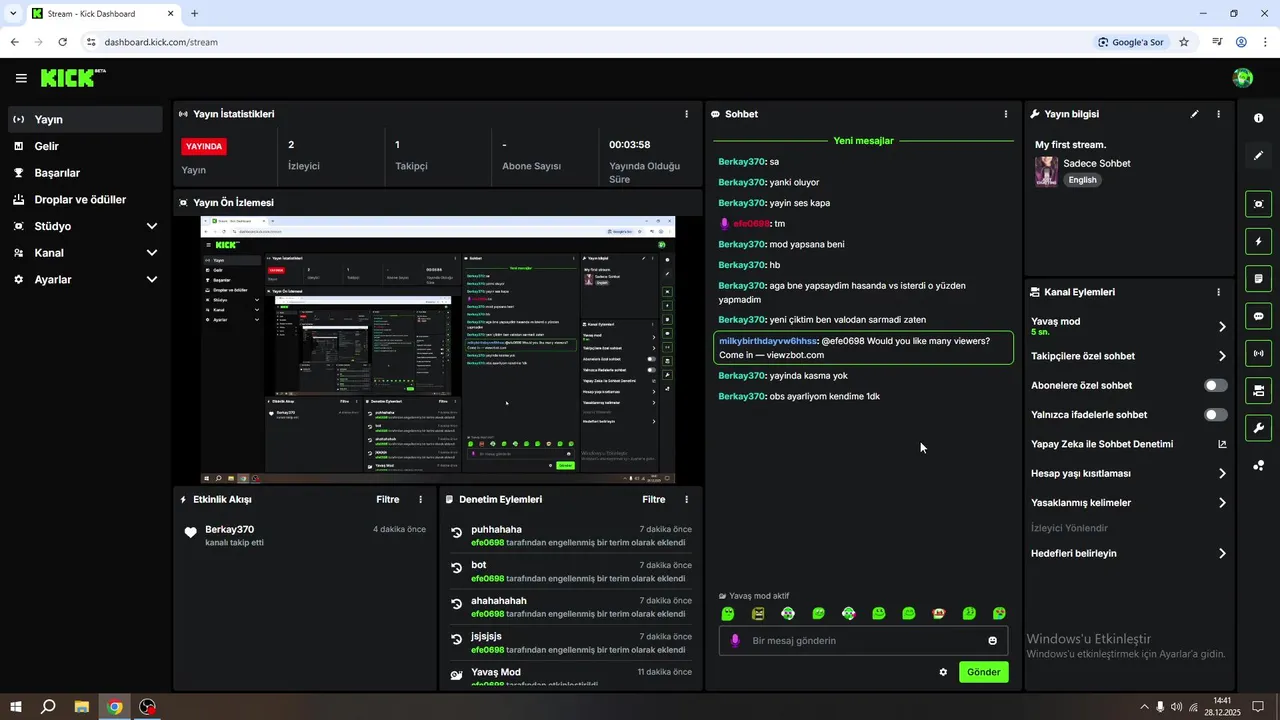The height and width of the screenshot is (720, 1280).
Task: Toggle stream preview panel in right rail
Action: pyautogui.click(x=1258, y=204)
